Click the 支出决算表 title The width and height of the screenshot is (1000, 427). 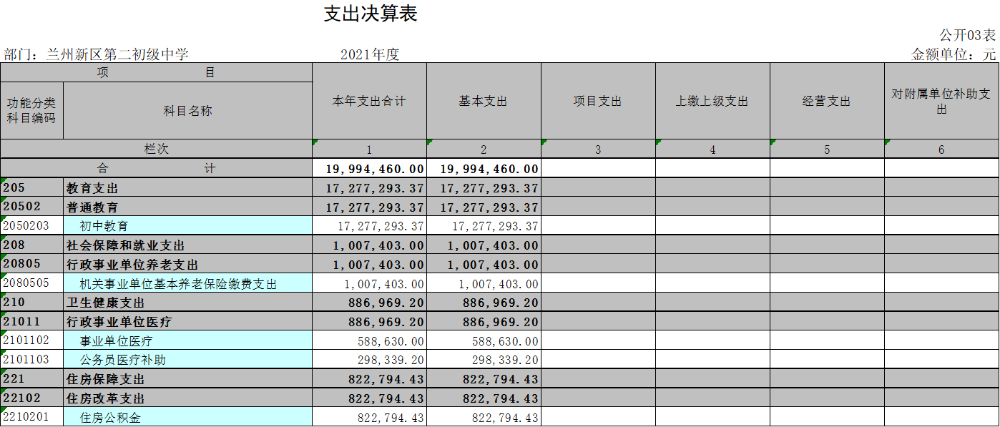[370, 14]
